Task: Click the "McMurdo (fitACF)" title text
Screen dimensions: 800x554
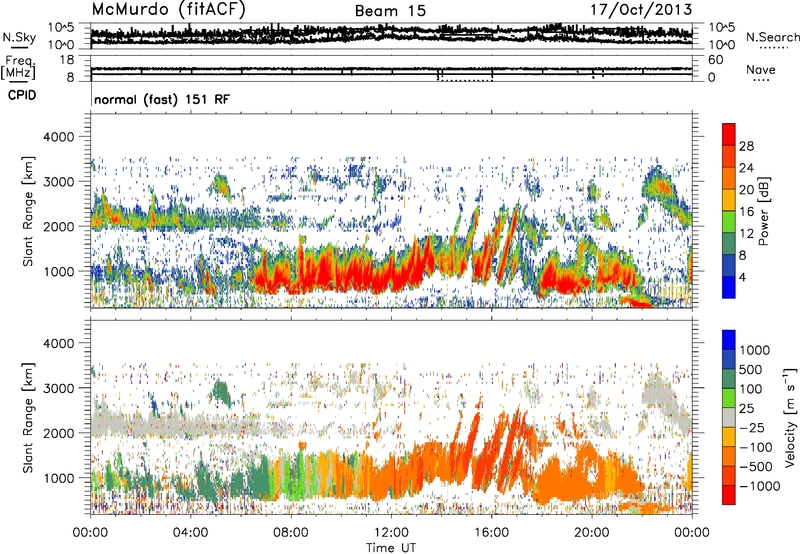Action: click(169, 9)
